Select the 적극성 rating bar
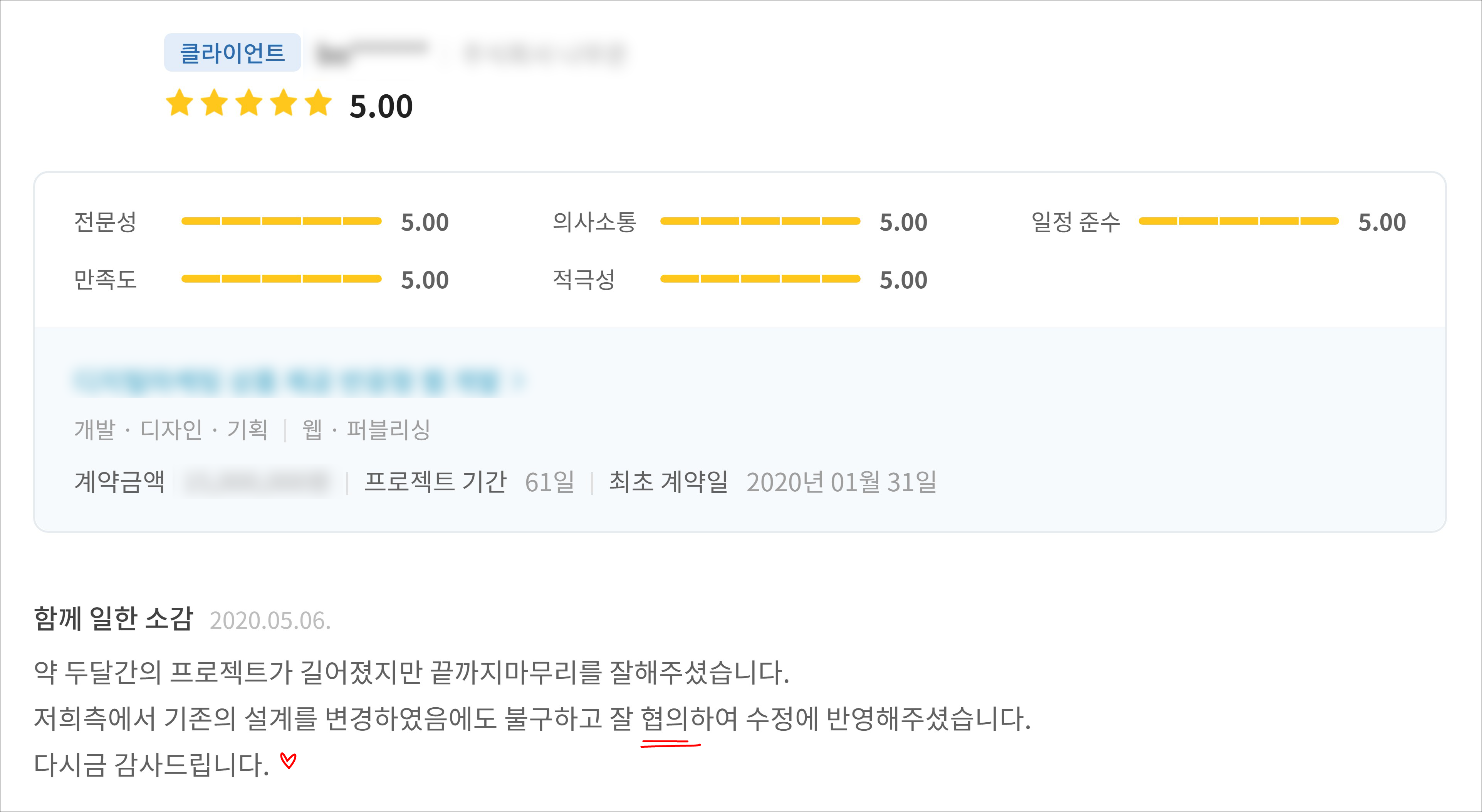 coord(760,279)
